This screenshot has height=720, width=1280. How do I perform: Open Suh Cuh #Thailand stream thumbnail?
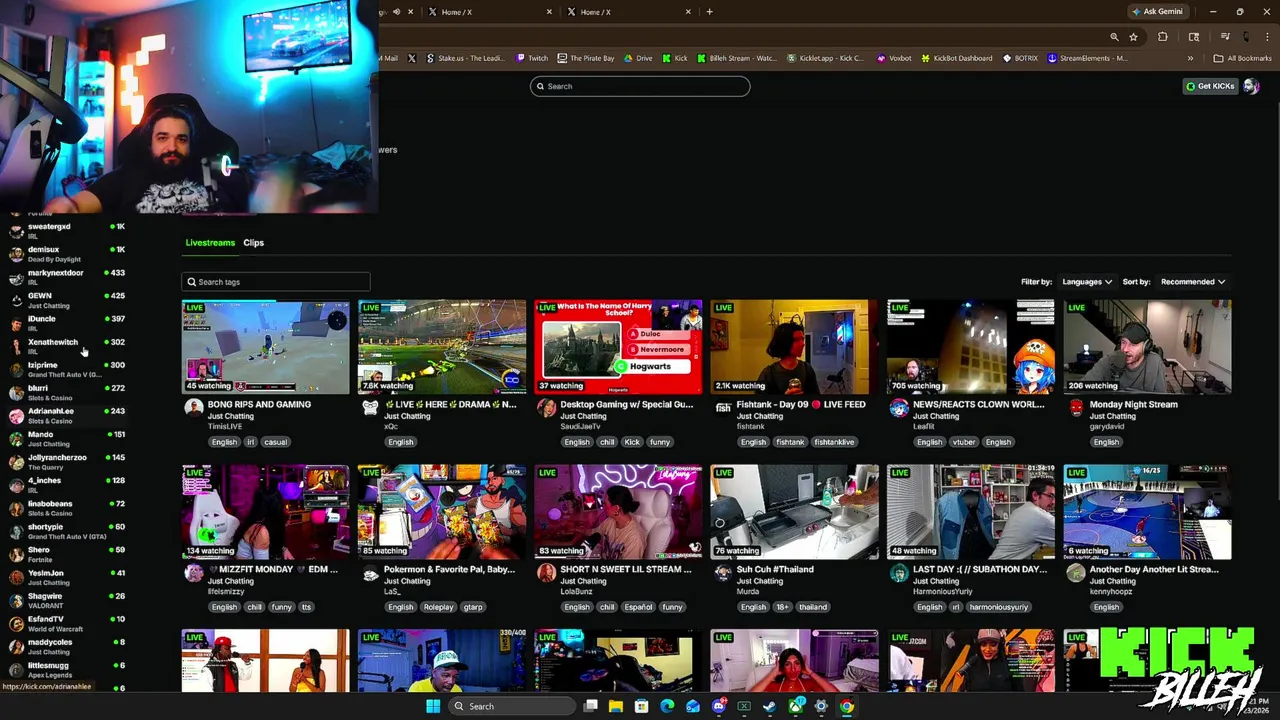tap(794, 512)
